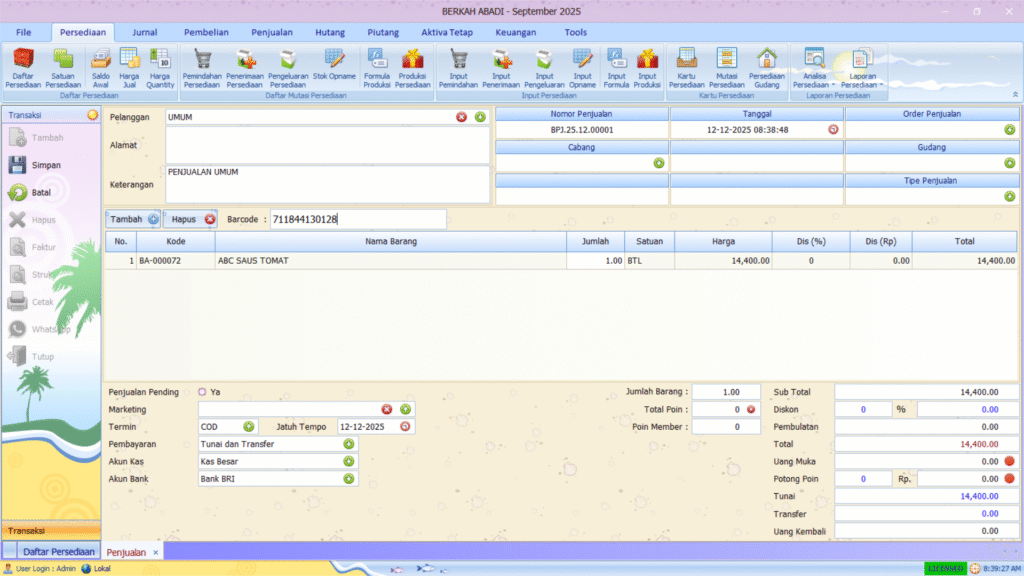Open the Akun Bank selection dropdown

tap(349, 479)
